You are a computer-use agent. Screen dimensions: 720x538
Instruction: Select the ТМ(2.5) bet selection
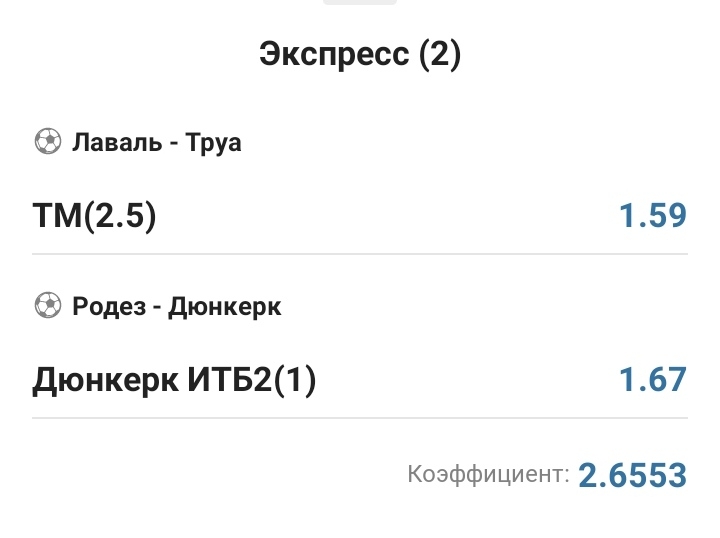[x=95, y=216]
